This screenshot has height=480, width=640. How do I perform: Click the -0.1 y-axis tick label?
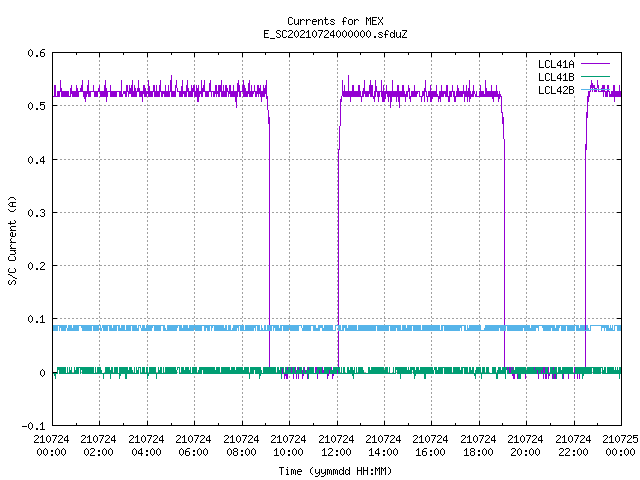[33, 426]
